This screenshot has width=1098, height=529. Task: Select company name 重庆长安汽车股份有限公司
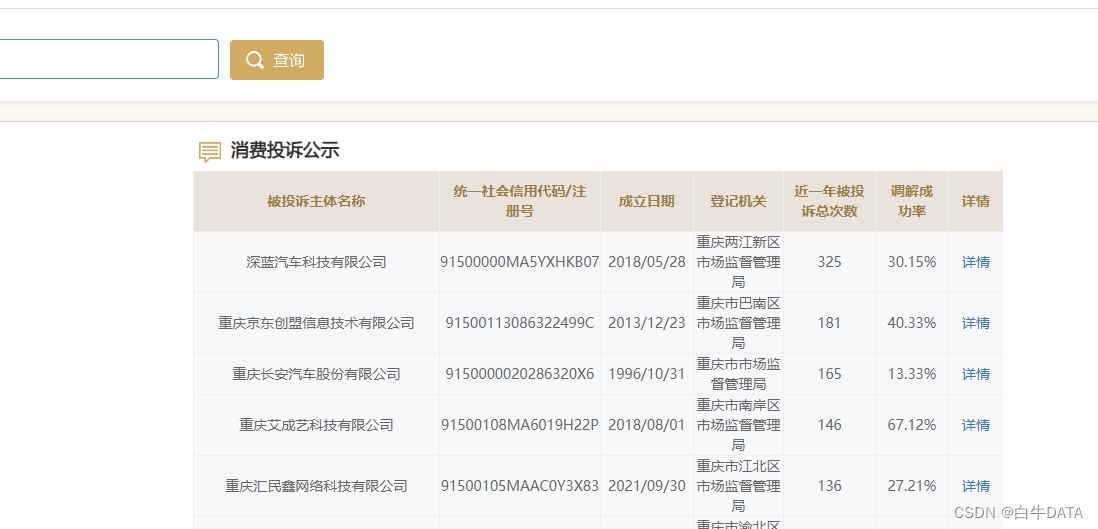[317, 374]
